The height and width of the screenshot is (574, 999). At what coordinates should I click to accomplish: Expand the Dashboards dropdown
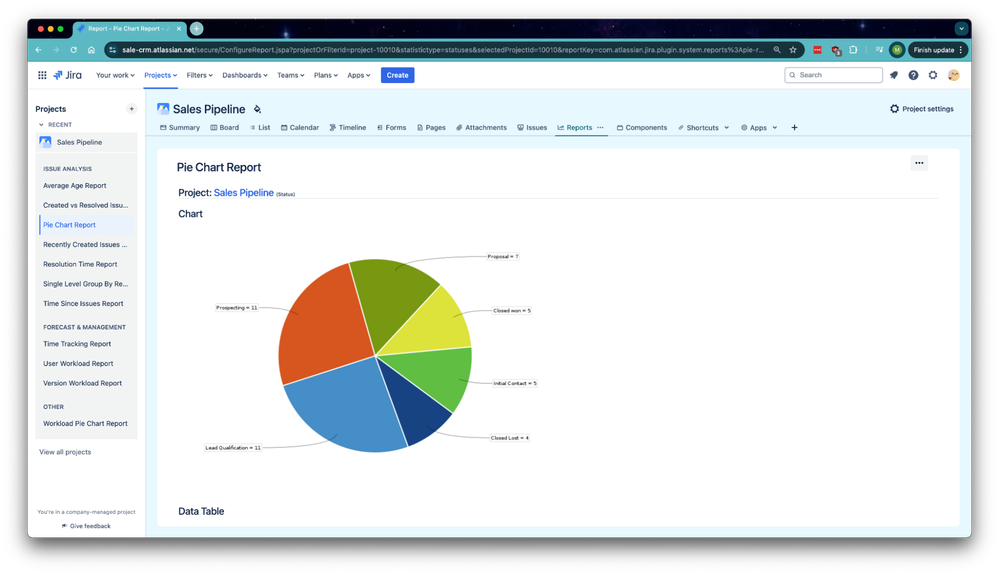point(245,75)
